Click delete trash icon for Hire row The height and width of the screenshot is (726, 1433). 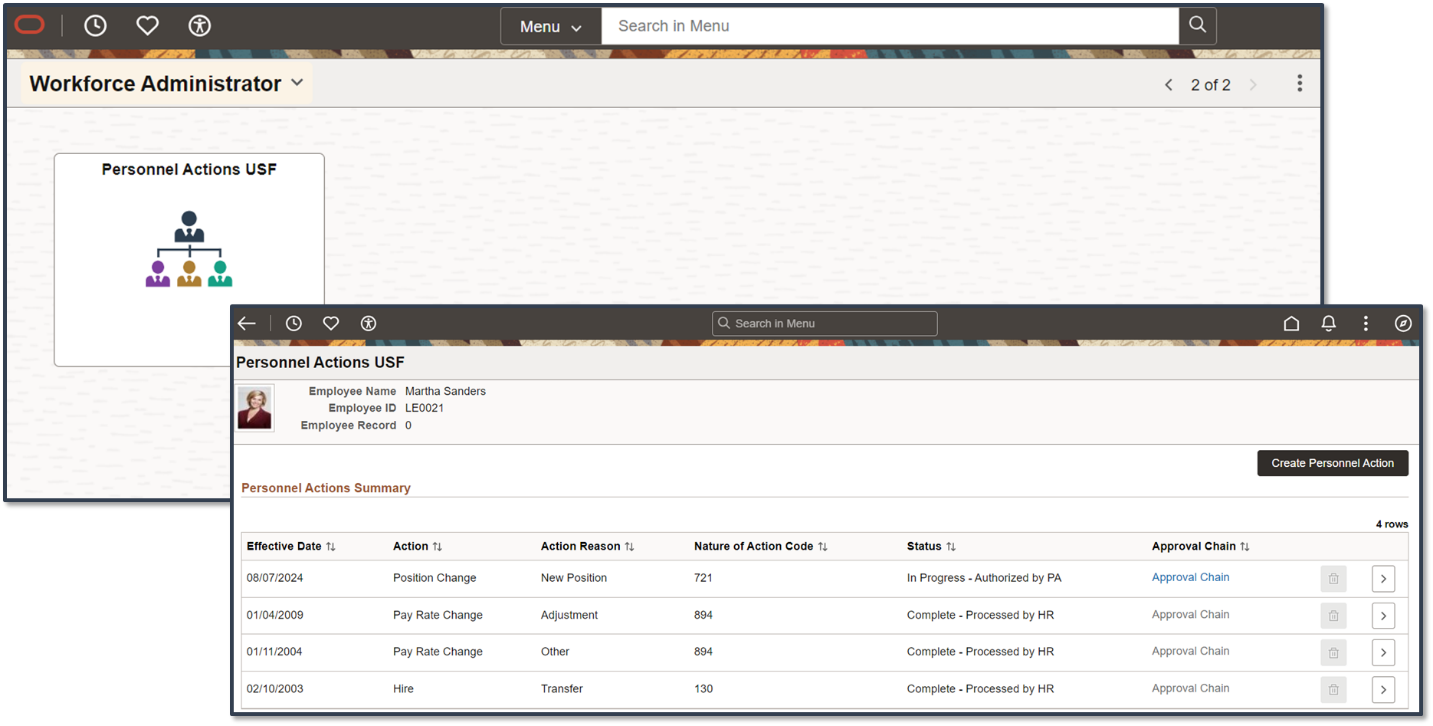tap(1333, 690)
